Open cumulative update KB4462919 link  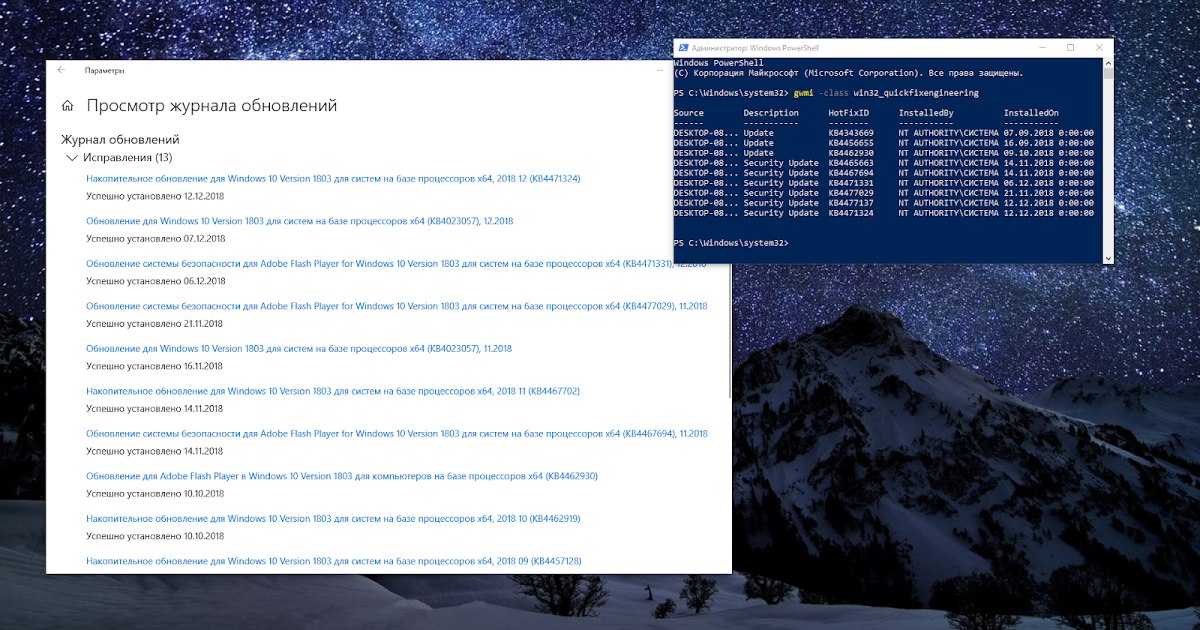pyautogui.click(x=333, y=519)
